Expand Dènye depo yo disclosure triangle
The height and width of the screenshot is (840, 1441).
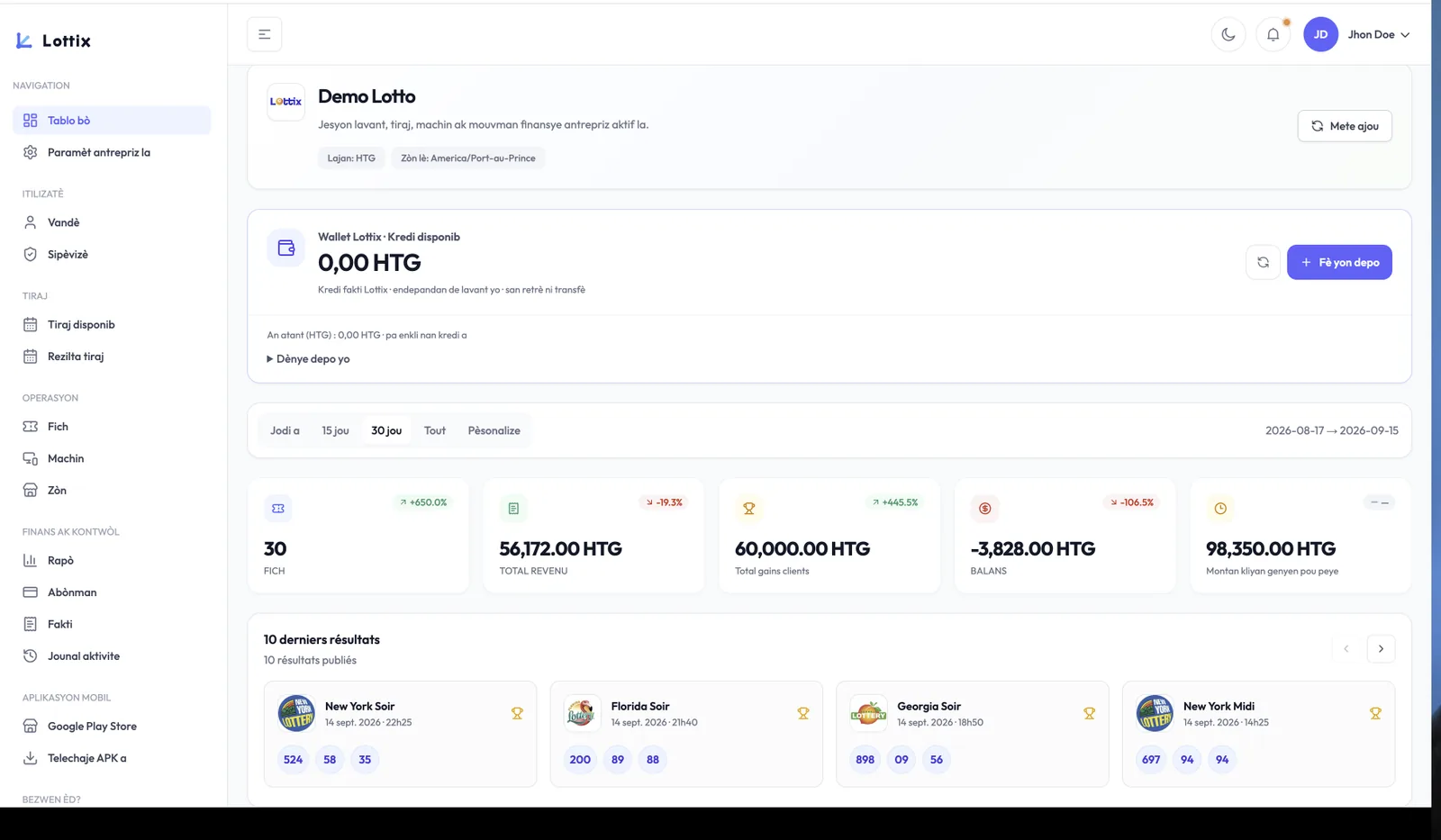pos(269,358)
